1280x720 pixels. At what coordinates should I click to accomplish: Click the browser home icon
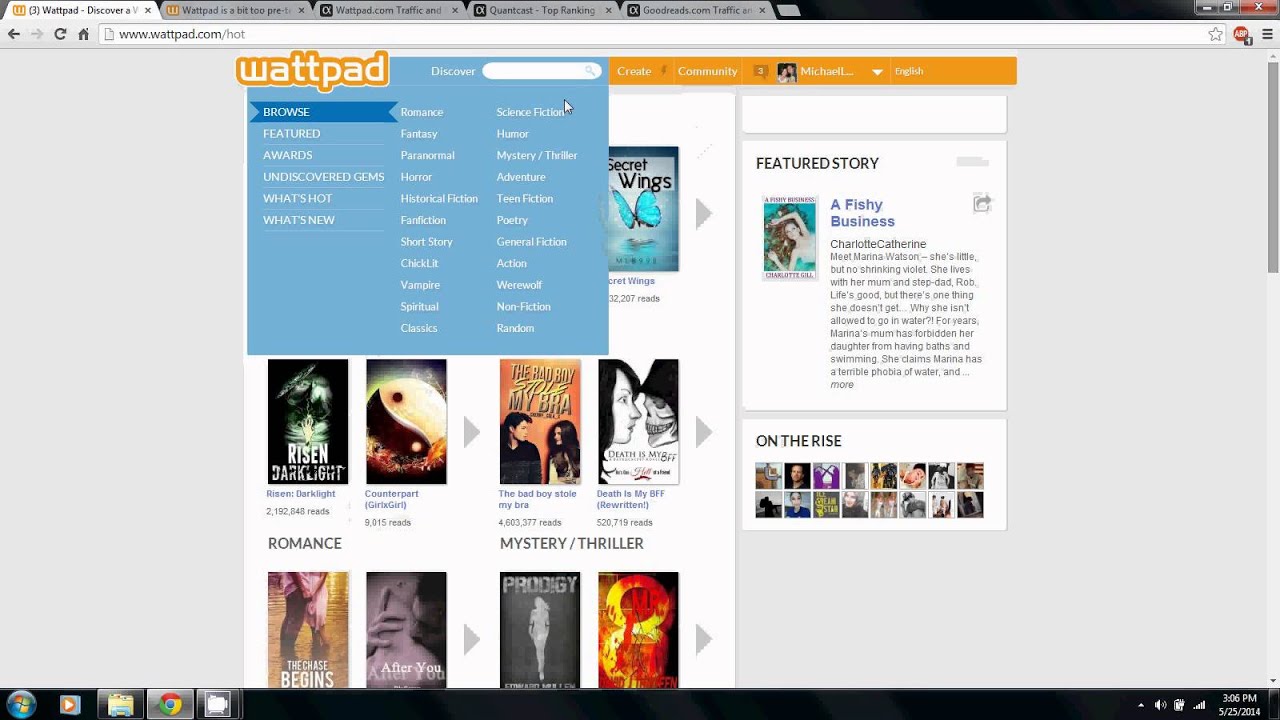pyautogui.click(x=84, y=34)
